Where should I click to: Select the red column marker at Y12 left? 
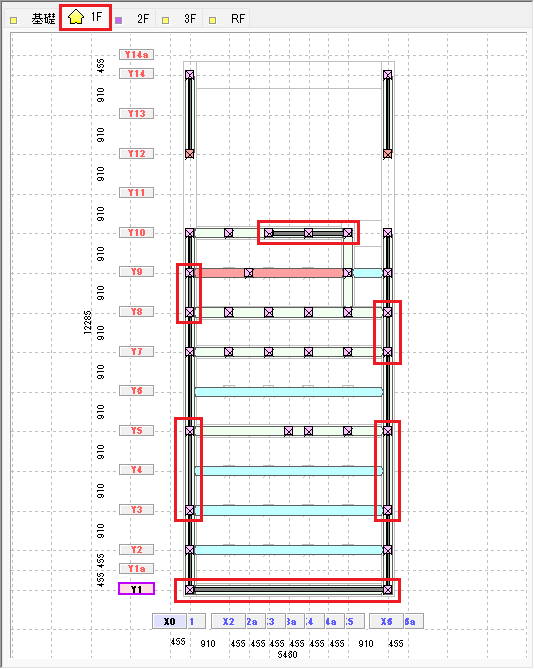190,154
